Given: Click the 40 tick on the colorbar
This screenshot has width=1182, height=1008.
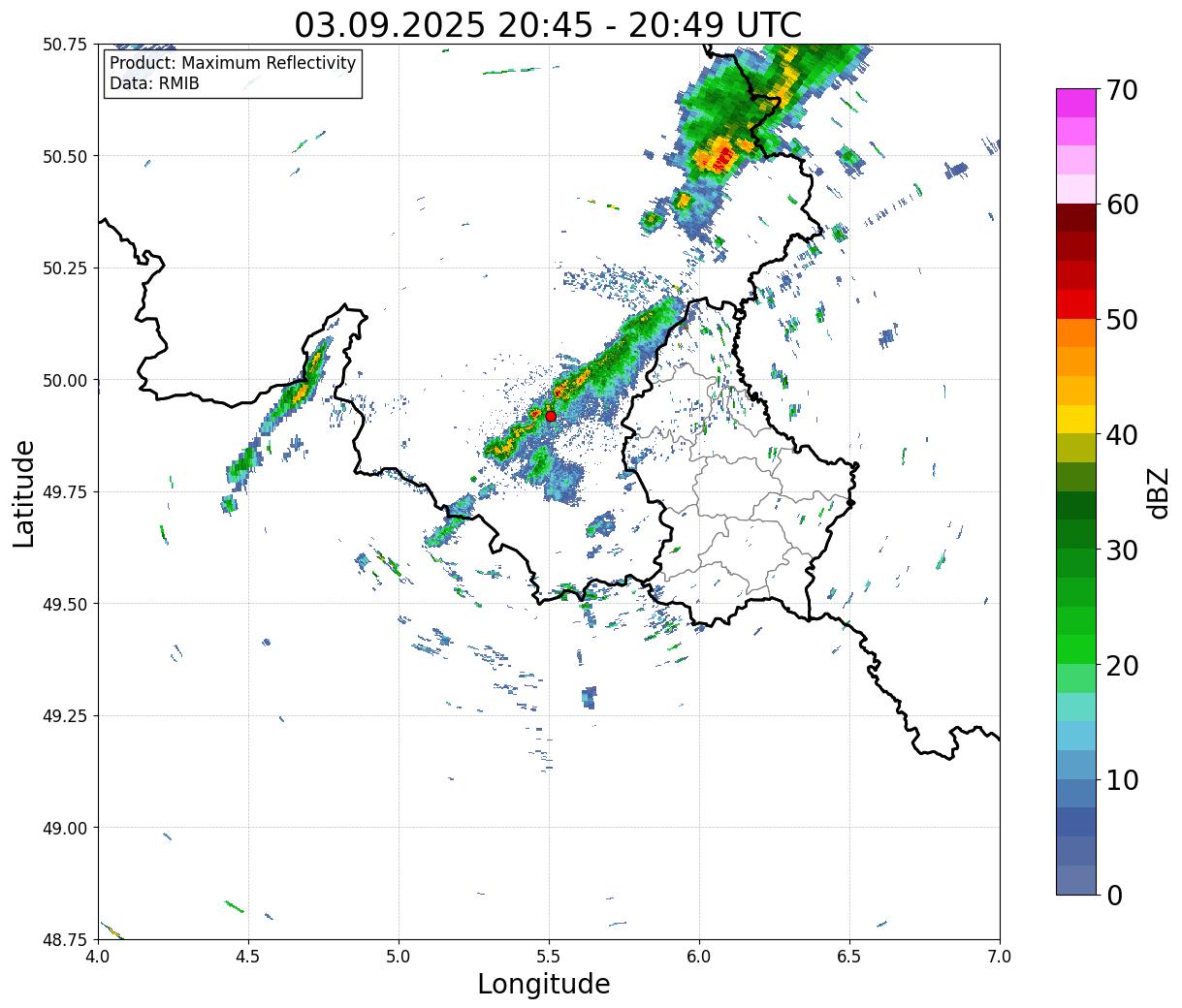Looking at the screenshot, I should (x=1122, y=434).
